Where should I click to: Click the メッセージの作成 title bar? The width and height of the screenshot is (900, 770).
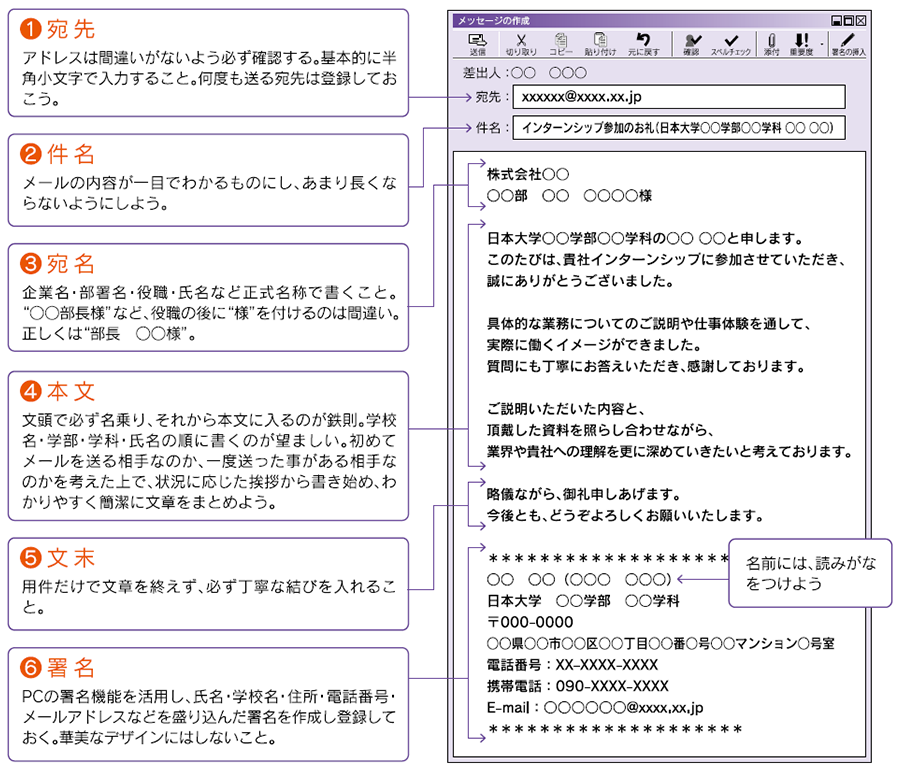[x=640, y=21]
